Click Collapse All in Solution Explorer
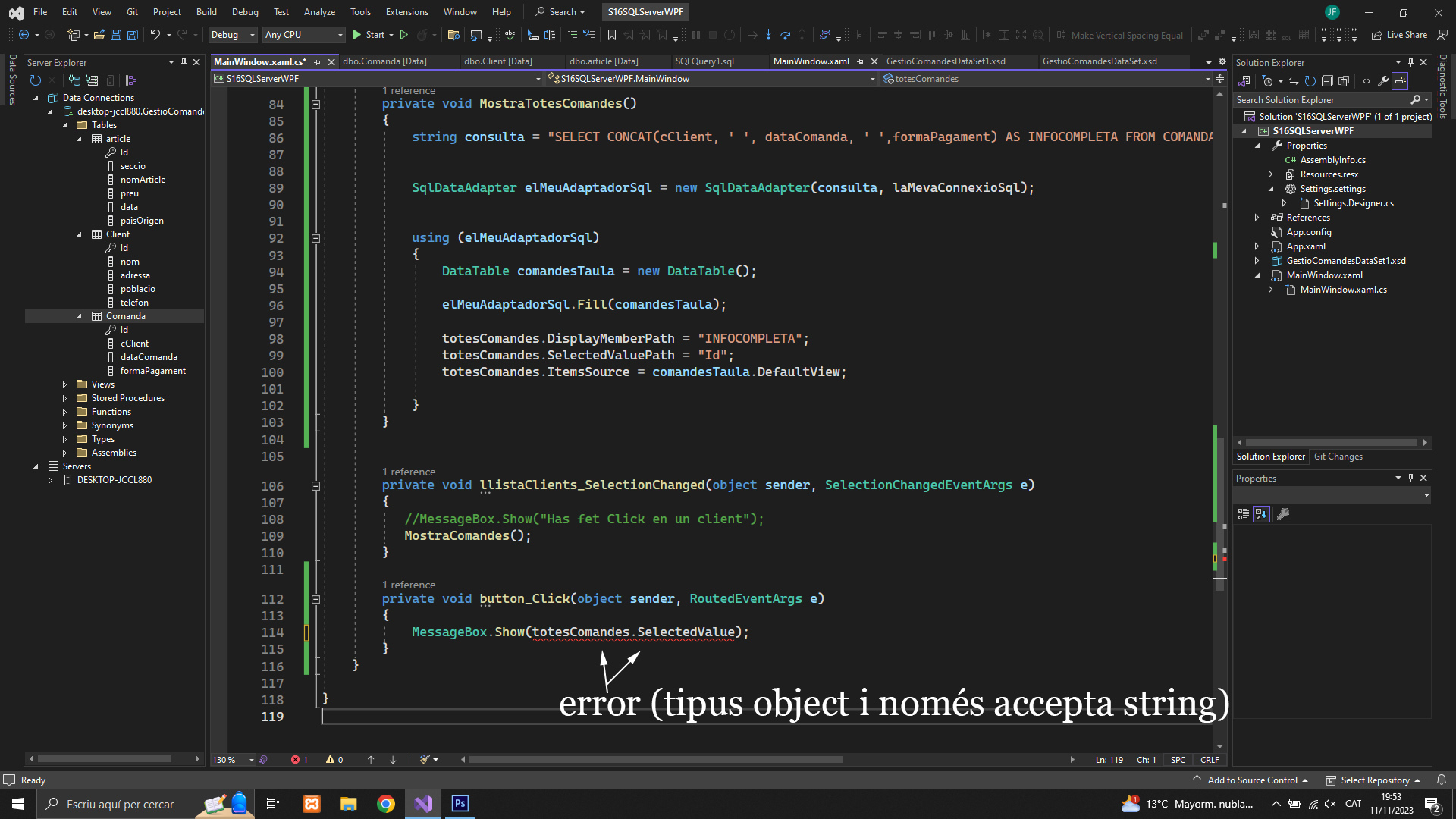This screenshot has height=819, width=1456. tap(1327, 81)
